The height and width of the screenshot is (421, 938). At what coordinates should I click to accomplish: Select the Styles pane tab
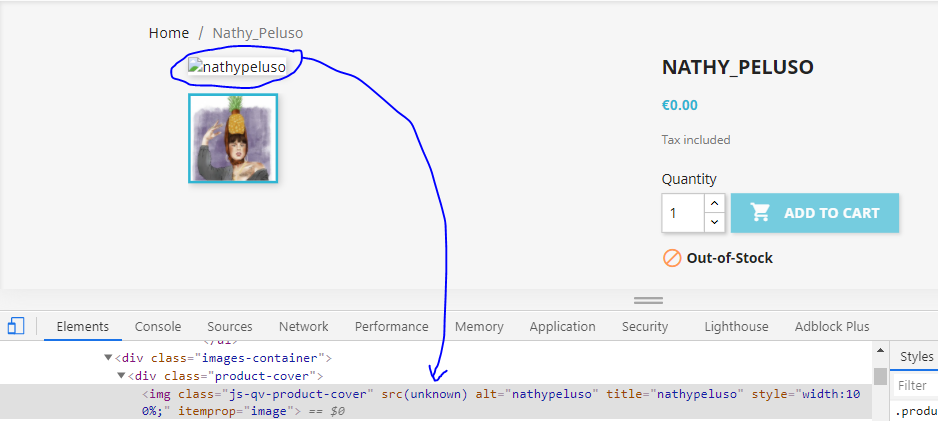(x=916, y=356)
